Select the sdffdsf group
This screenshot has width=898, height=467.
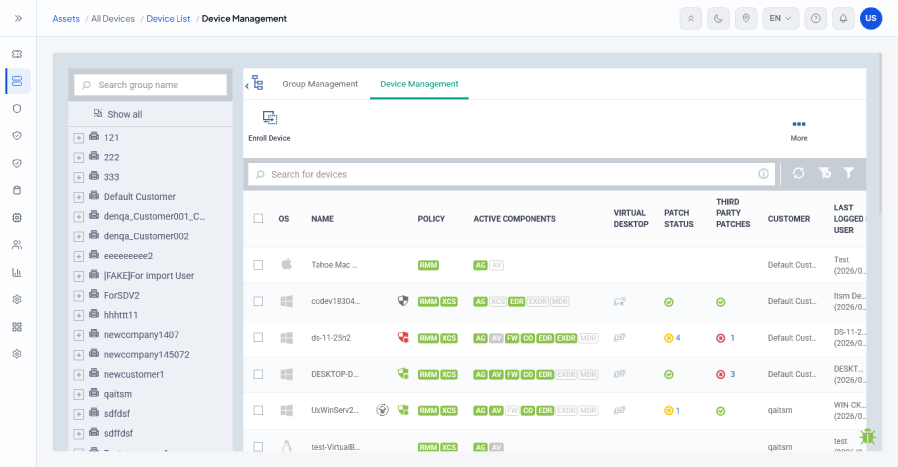[x=119, y=433]
